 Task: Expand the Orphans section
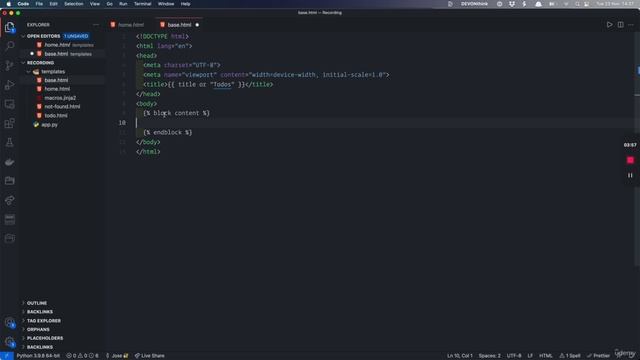coord(38,329)
